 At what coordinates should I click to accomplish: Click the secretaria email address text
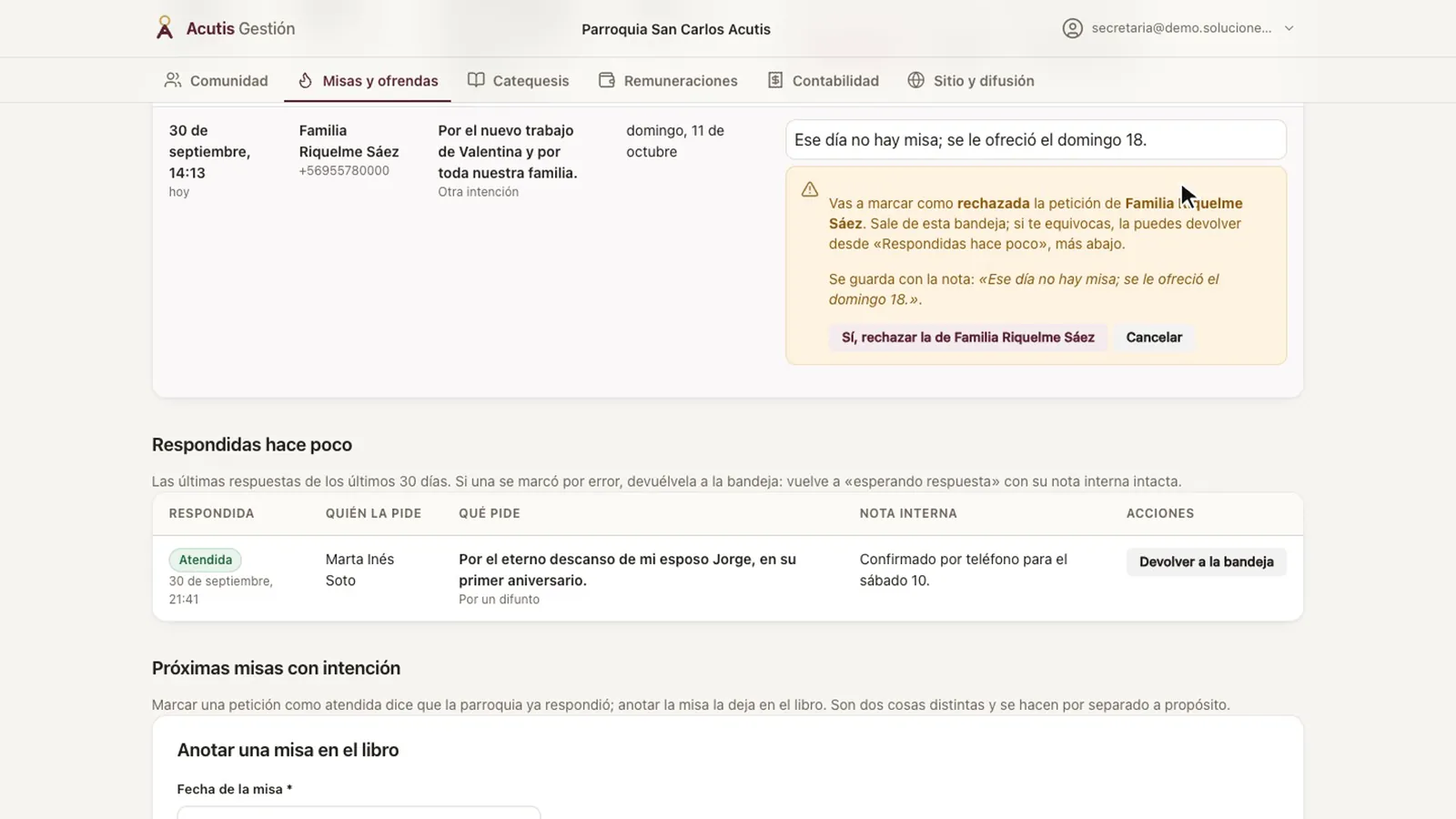coord(1181,28)
